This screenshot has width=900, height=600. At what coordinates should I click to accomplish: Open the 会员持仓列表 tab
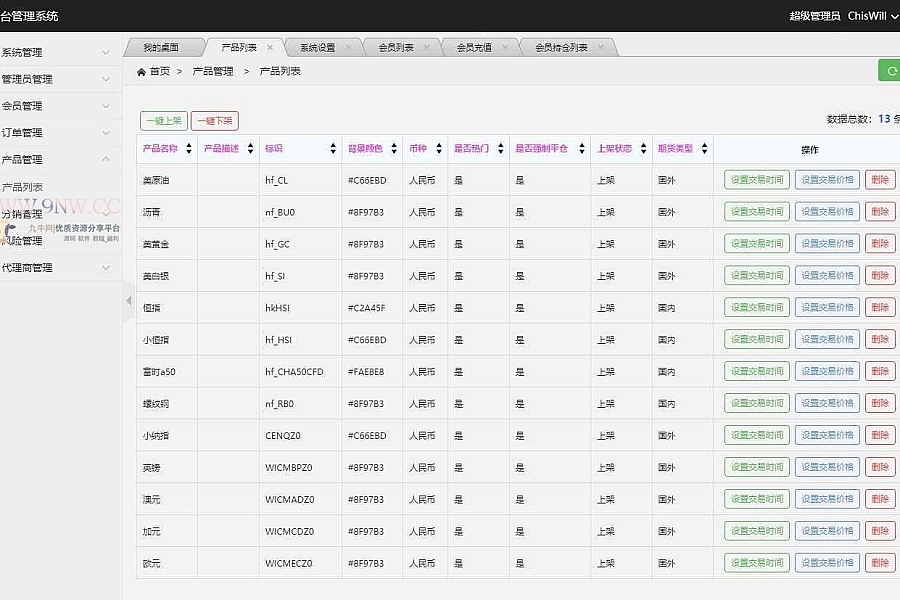(561, 48)
